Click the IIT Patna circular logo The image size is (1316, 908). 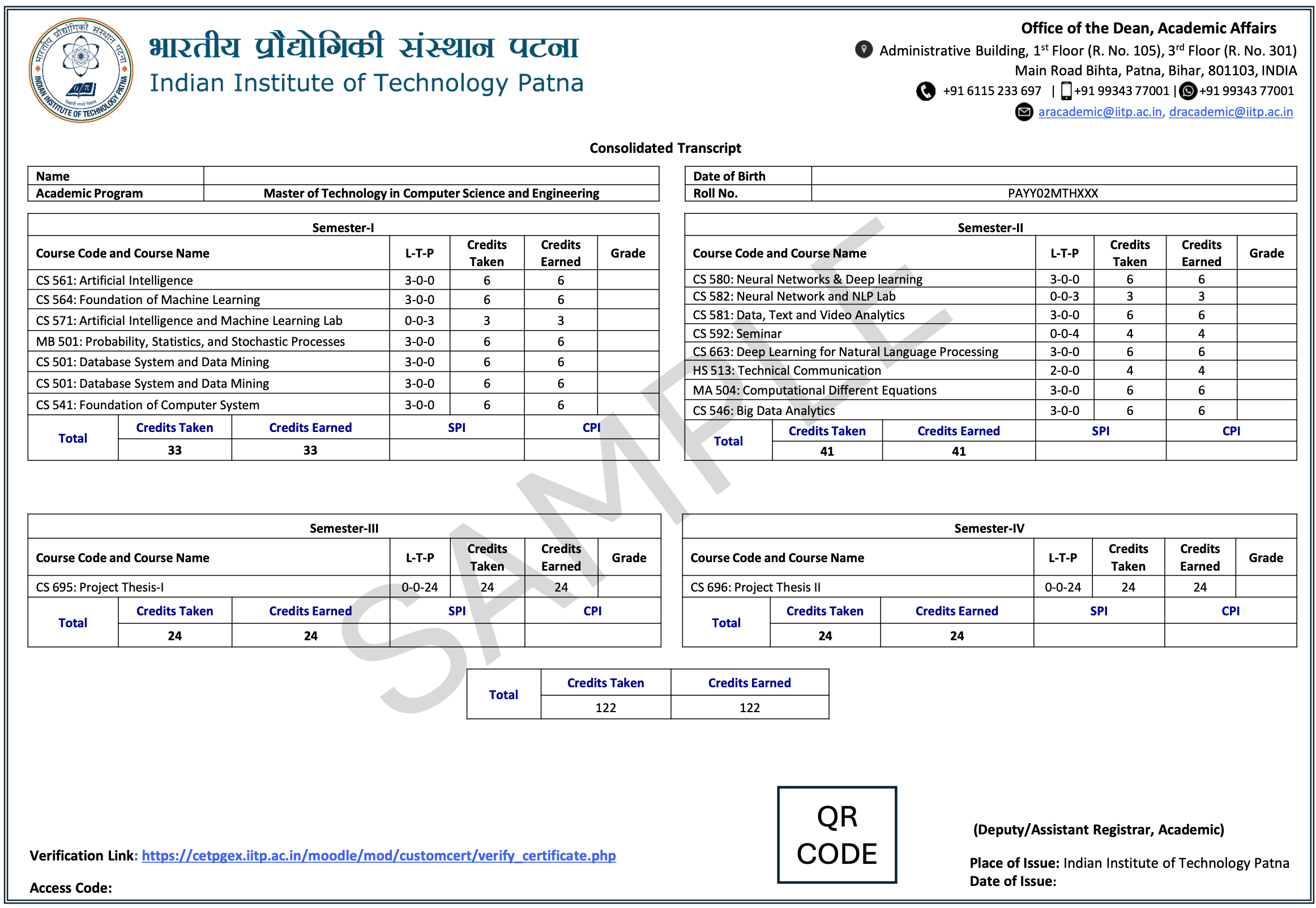click(81, 70)
